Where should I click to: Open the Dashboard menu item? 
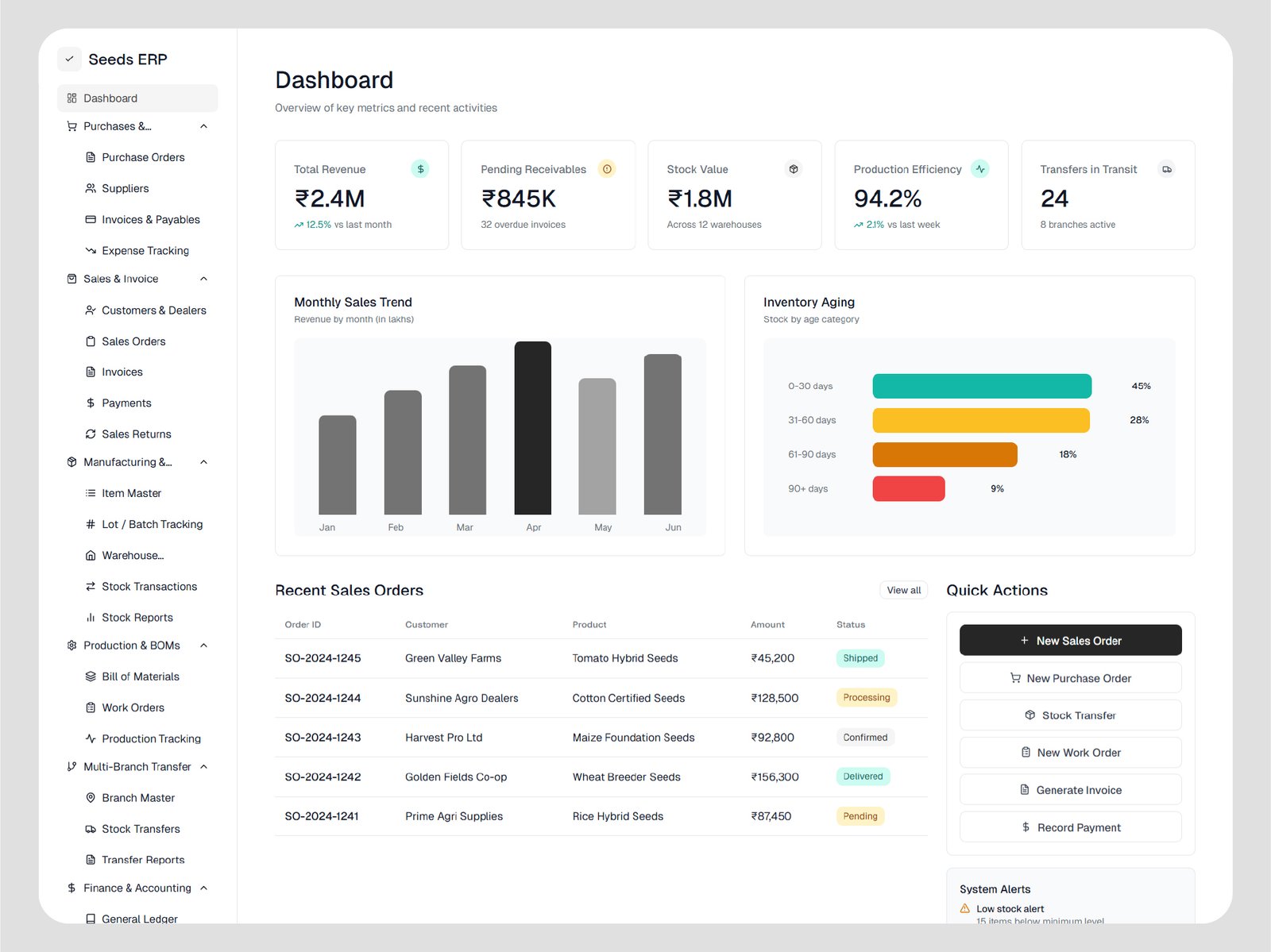[137, 98]
